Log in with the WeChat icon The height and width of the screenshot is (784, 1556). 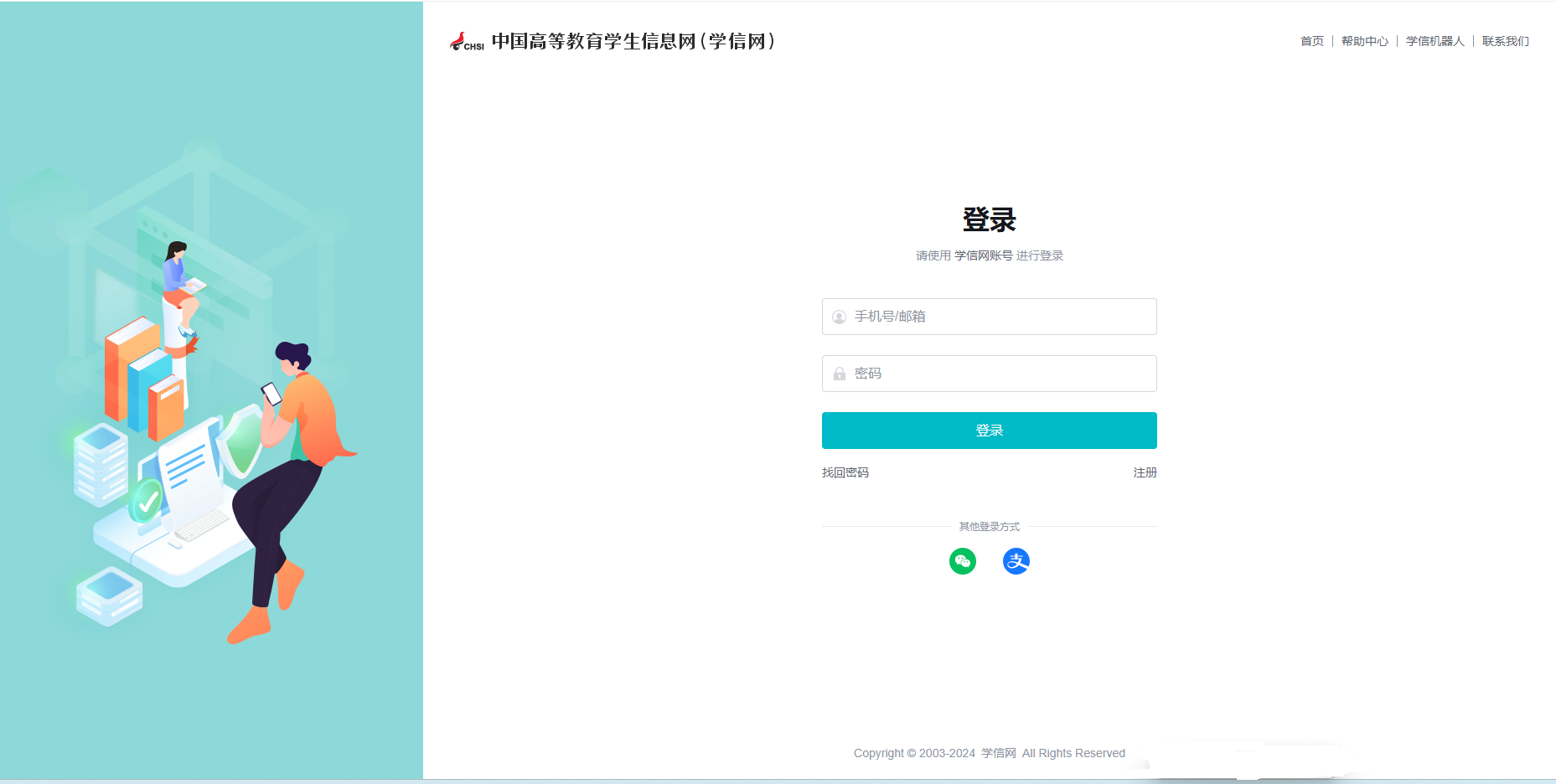click(962, 561)
